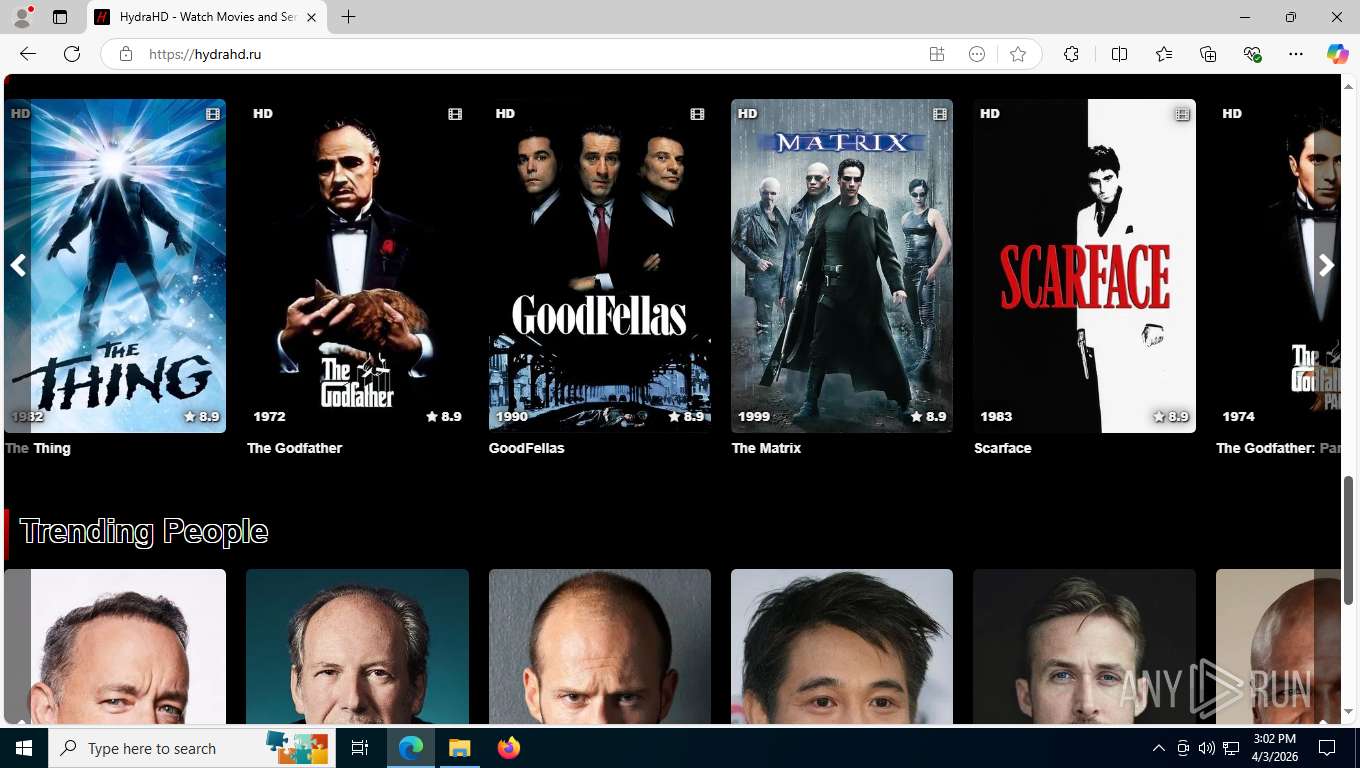Viewport: 1360px width, 768px height.
Task: Open the Extensions puzzle icon
Action: click(1071, 54)
